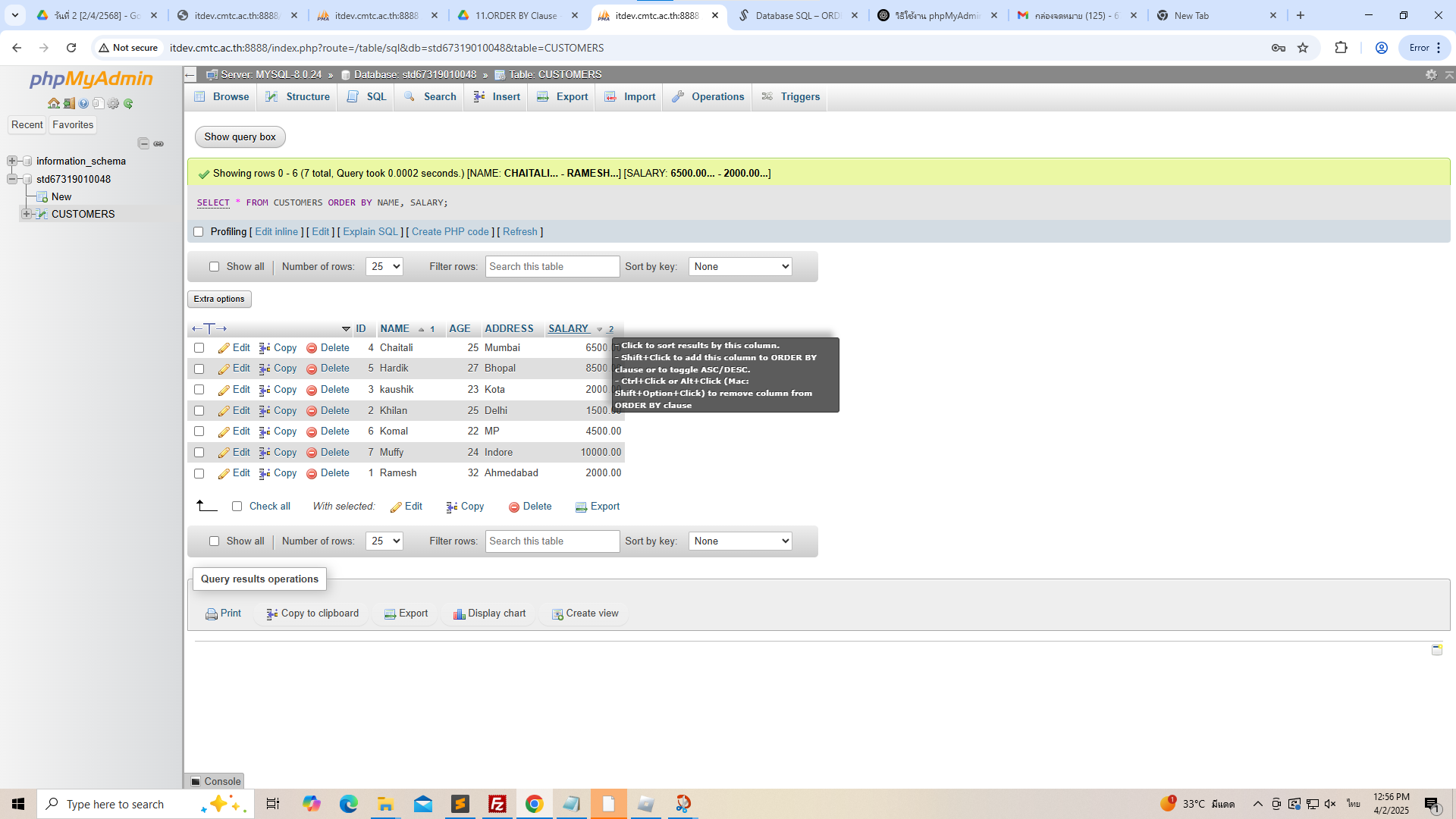Click Show query box button
Viewport: 1456px width, 819px height.
point(240,137)
